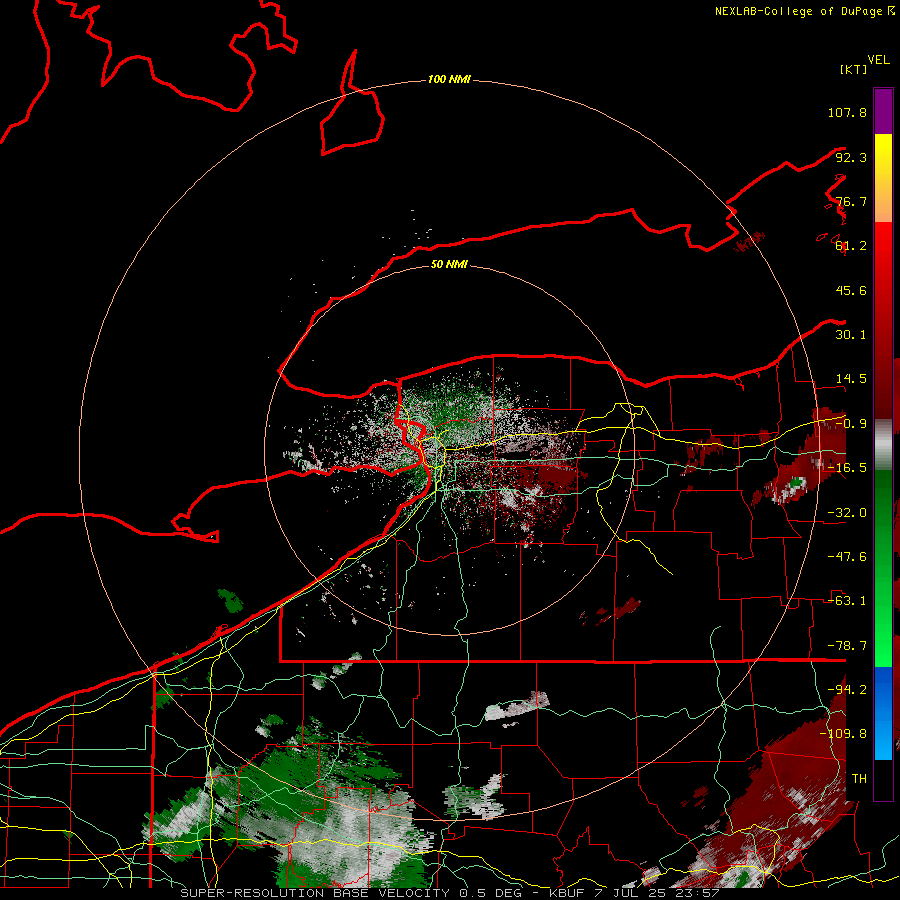
Task: Click the 92.3 velocity scale value
Action: point(851,157)
